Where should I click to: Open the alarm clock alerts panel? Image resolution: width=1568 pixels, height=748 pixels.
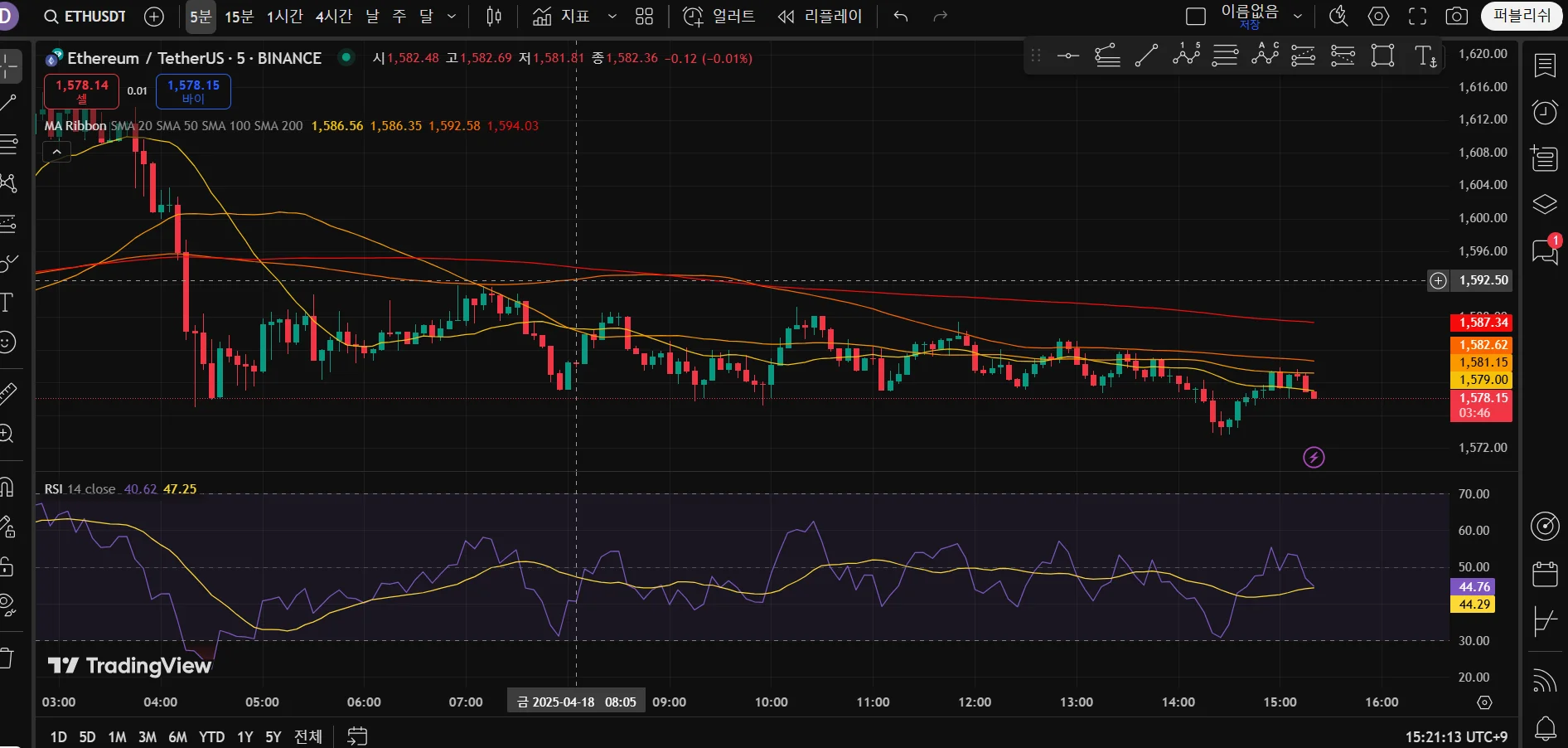pos(1545,112)
